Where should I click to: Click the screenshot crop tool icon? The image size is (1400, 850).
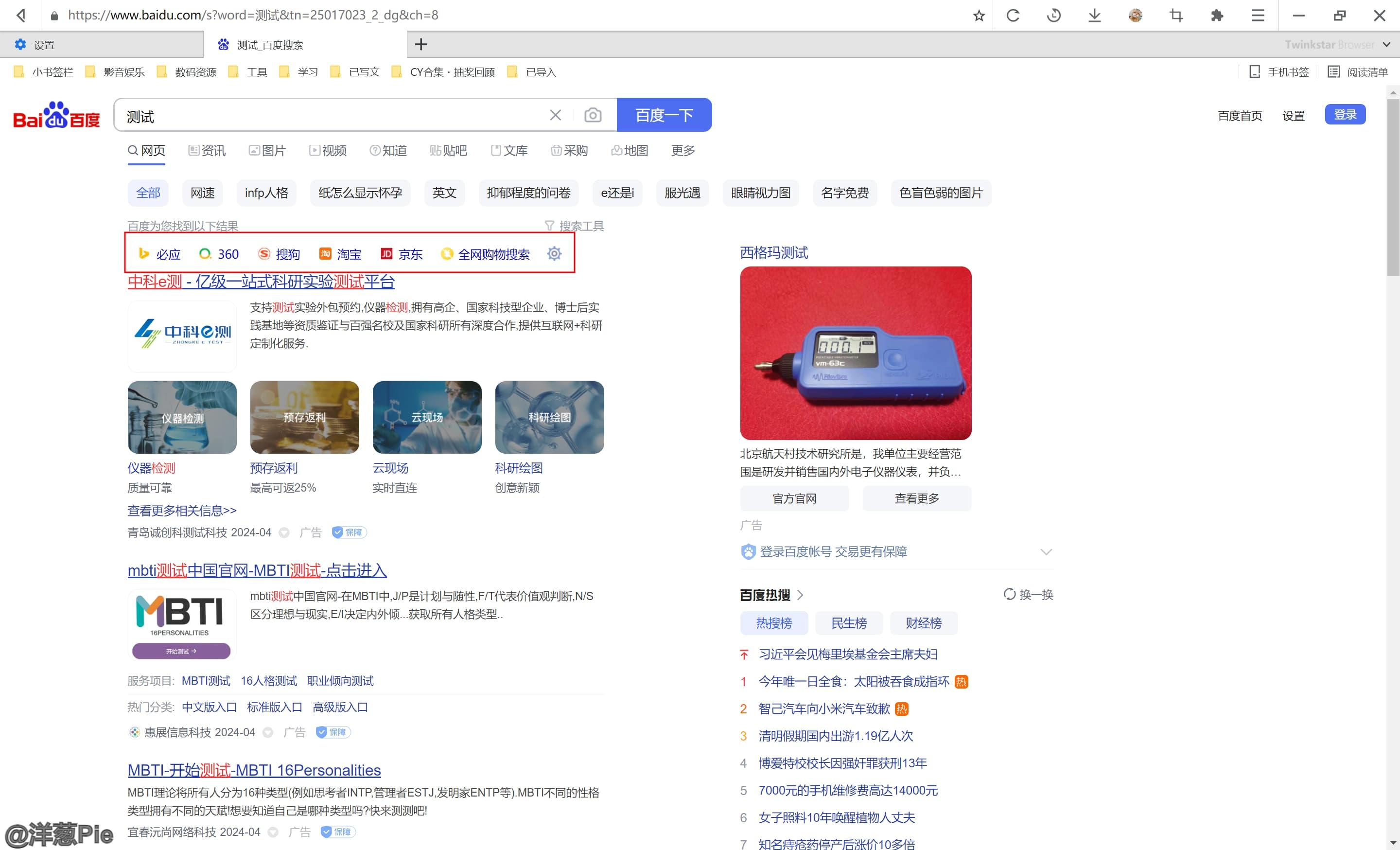tap(1176, 16)
